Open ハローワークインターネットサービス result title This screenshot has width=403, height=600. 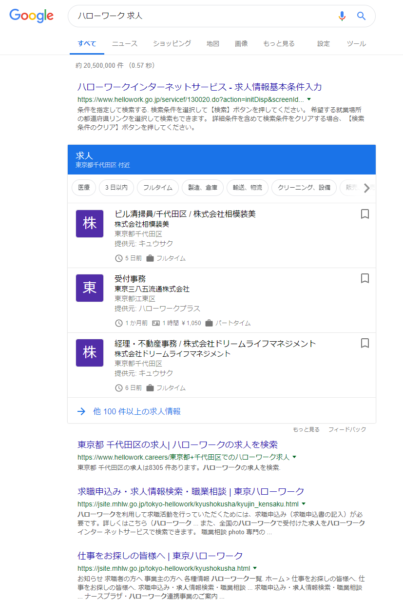tap(199, 87)
